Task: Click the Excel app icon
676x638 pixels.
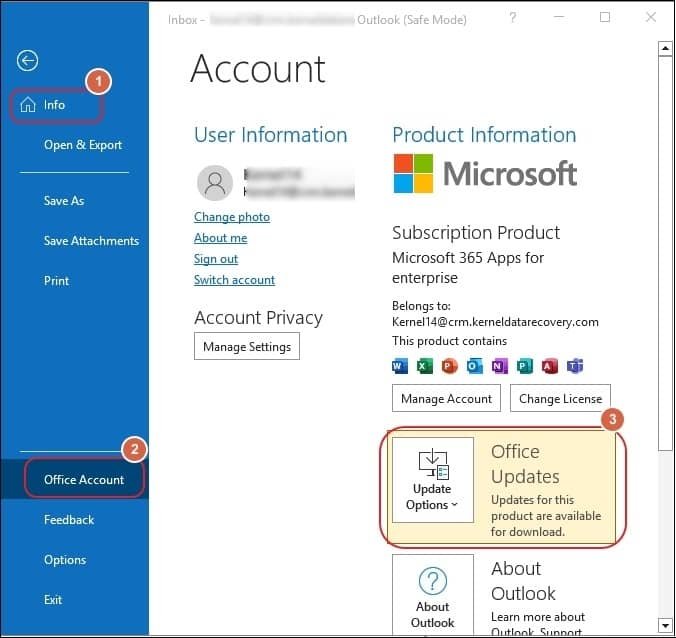Action: tap(425, 366)
